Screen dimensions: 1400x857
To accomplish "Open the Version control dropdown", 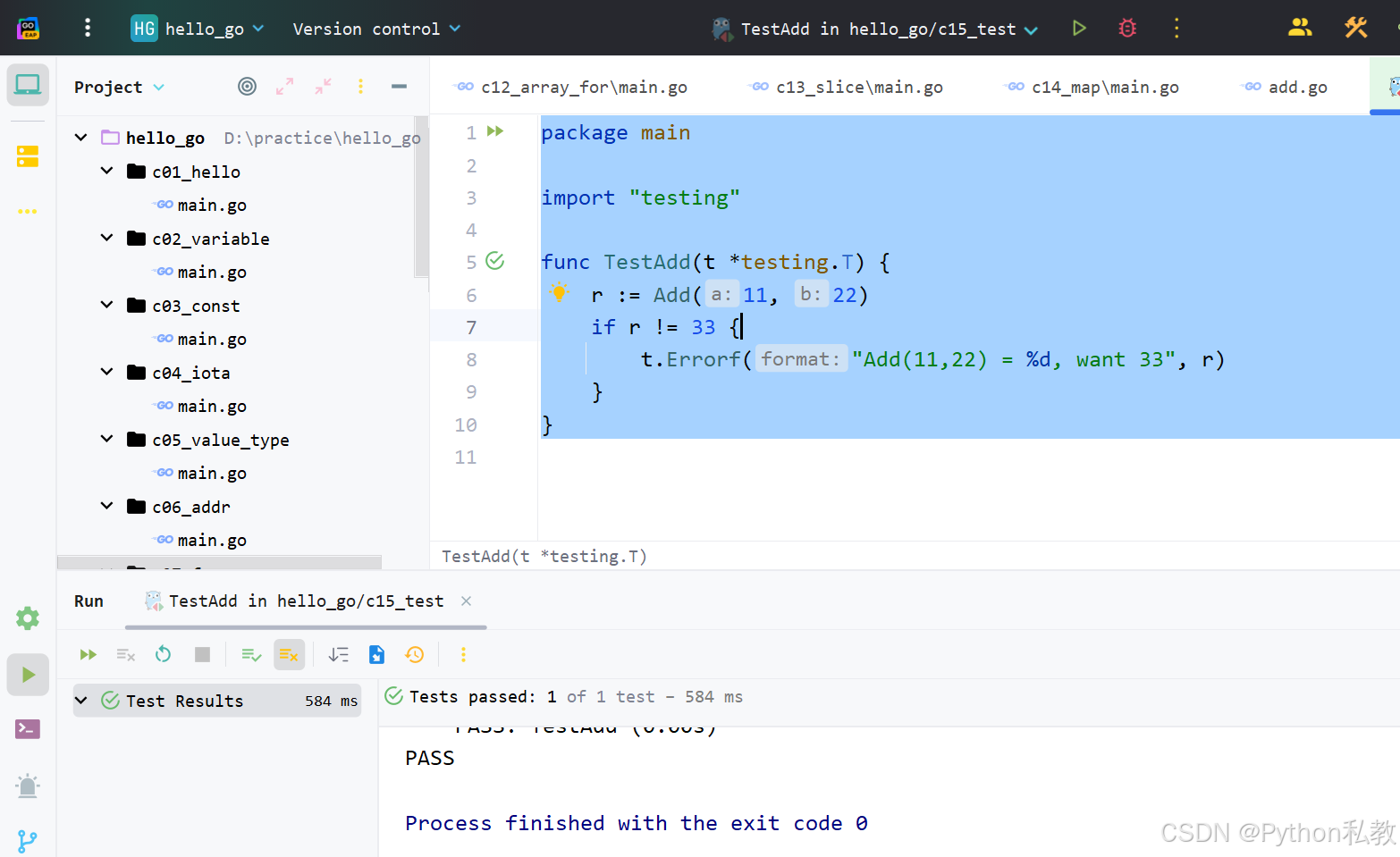I will 376,29.
